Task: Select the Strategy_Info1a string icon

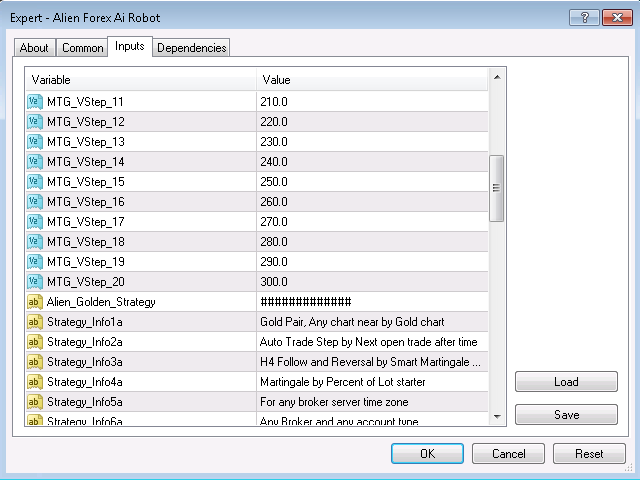Action: point(35,321)
